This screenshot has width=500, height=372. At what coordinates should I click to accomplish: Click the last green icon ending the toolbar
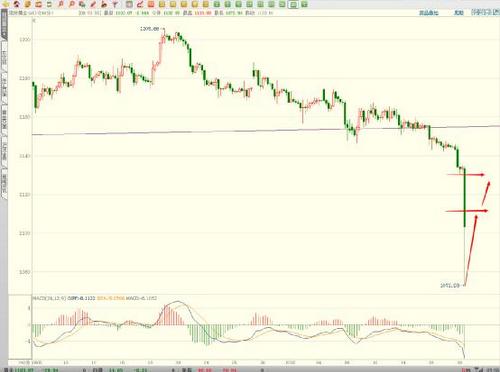(304, 4)
